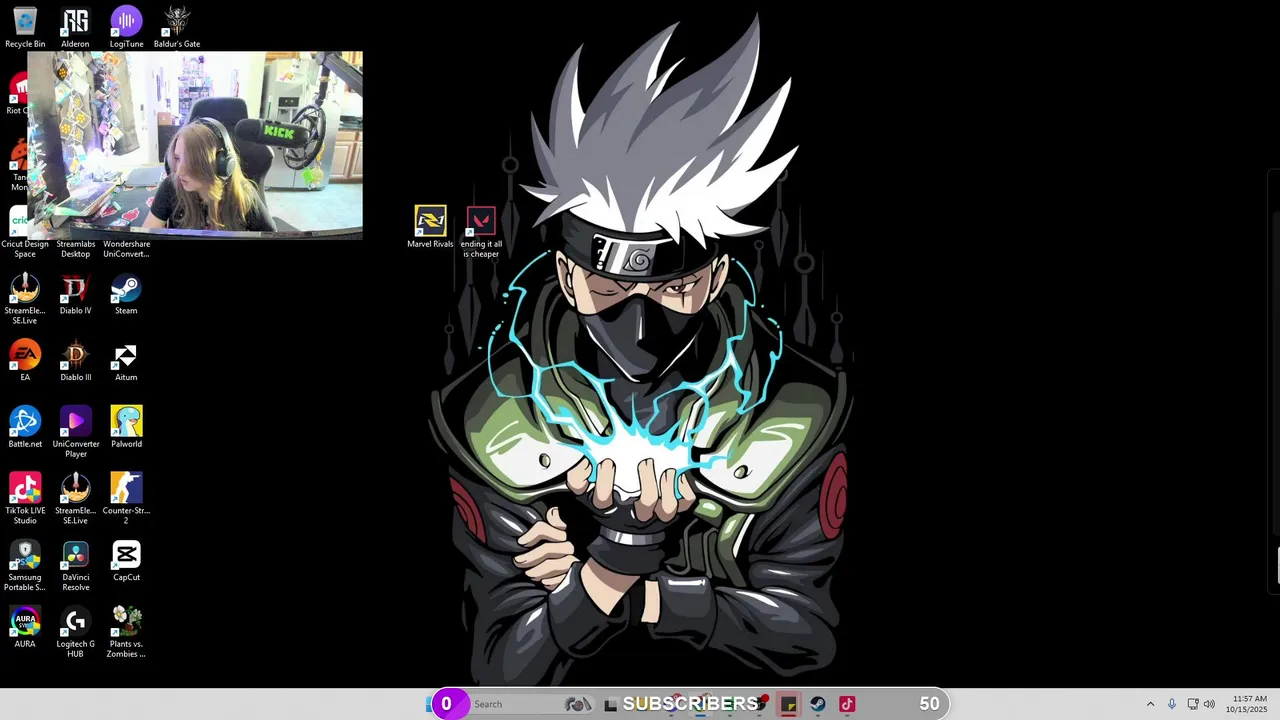
Task: Select the Battle.net desktop shortcut
Action: pyautogui.click(x=25, y=428)
